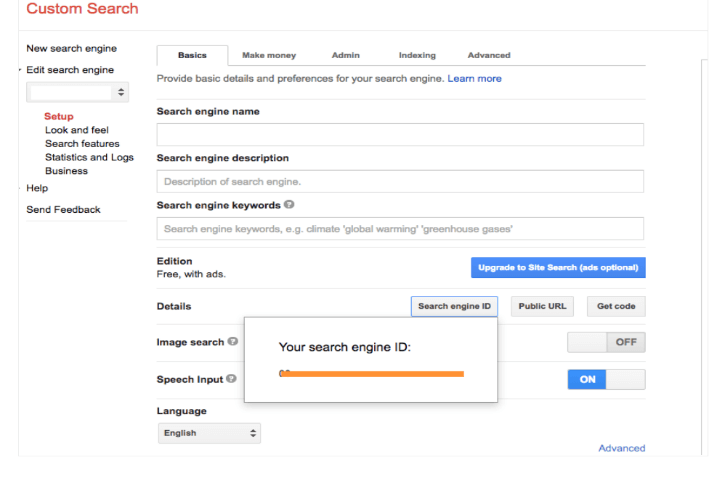Switch to the Make money tab
The width and height of the screenshot is (709, 480).
click(x=269, y=55)
